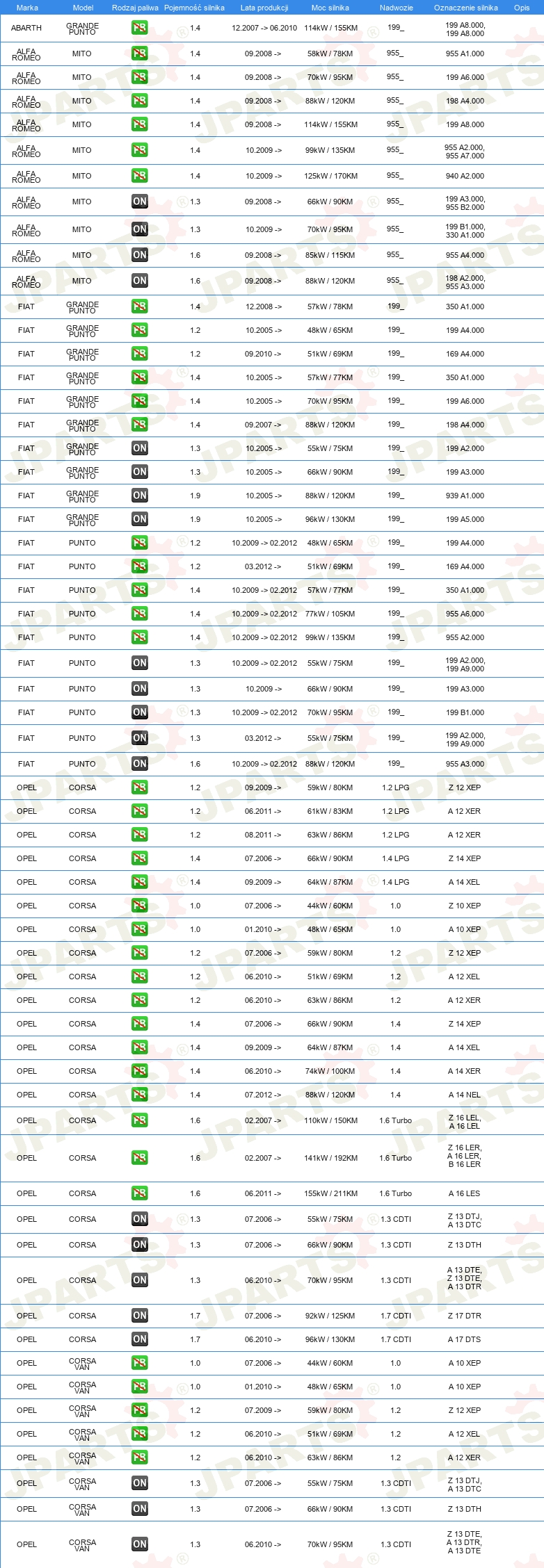
Task: Click 1.2 LPG in the 61kW / 83KM row
Action: click(396, 811)
